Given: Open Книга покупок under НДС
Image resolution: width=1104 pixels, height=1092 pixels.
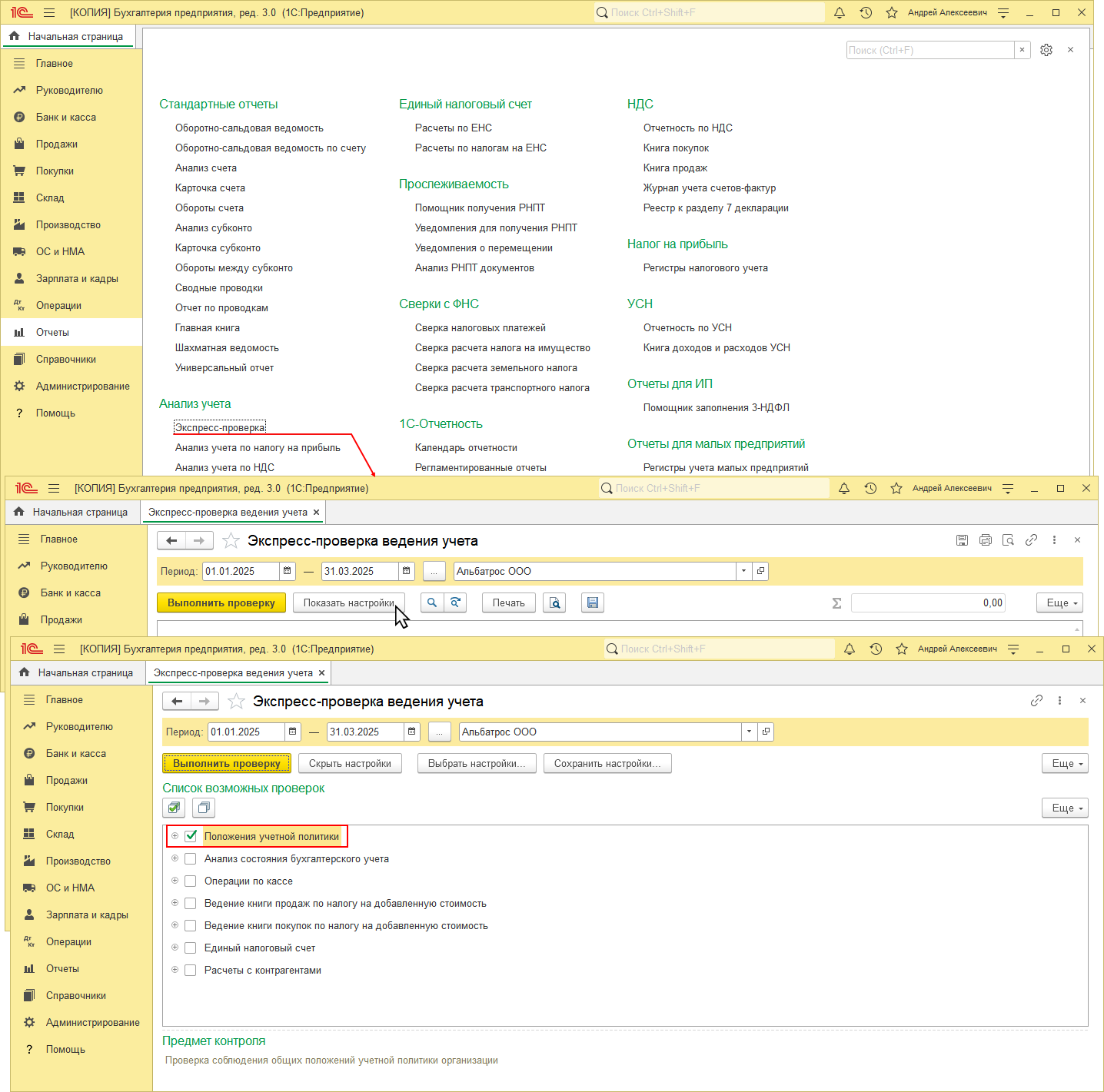Looking at the screenshot, I should (676, 148).
